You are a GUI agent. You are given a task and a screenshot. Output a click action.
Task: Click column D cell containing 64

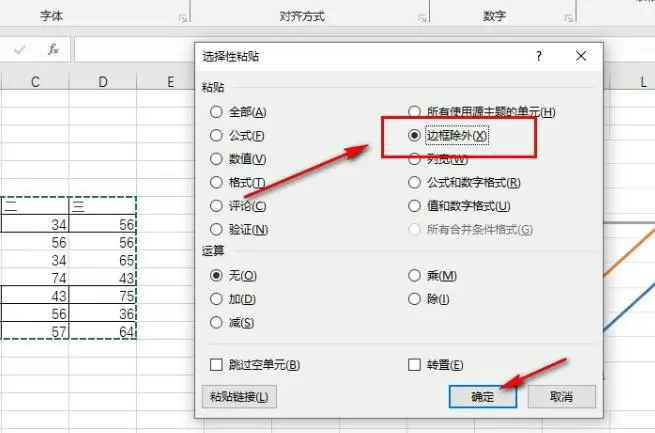(x=103, y=331)
